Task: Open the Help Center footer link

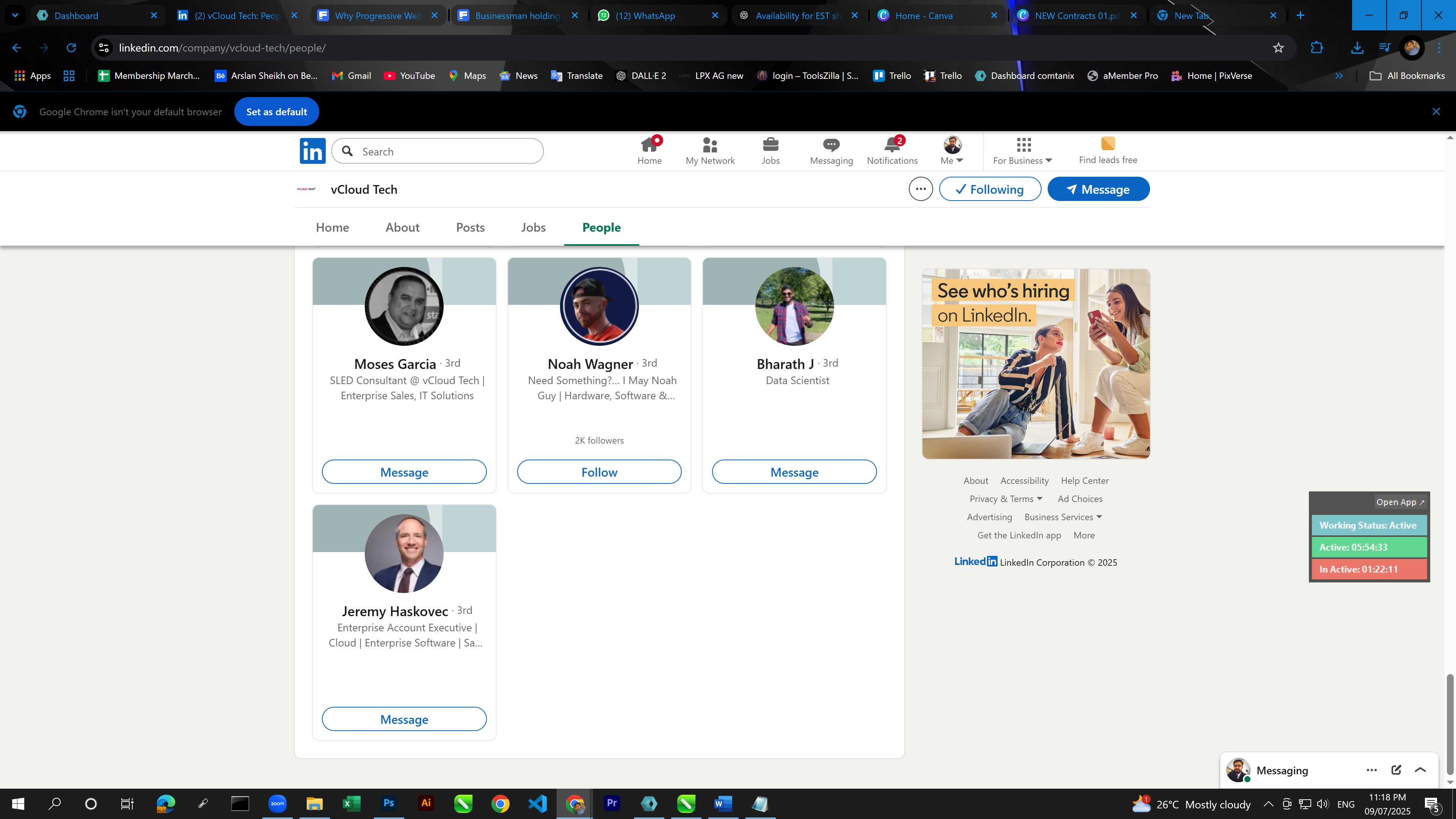Action: 1085,480
